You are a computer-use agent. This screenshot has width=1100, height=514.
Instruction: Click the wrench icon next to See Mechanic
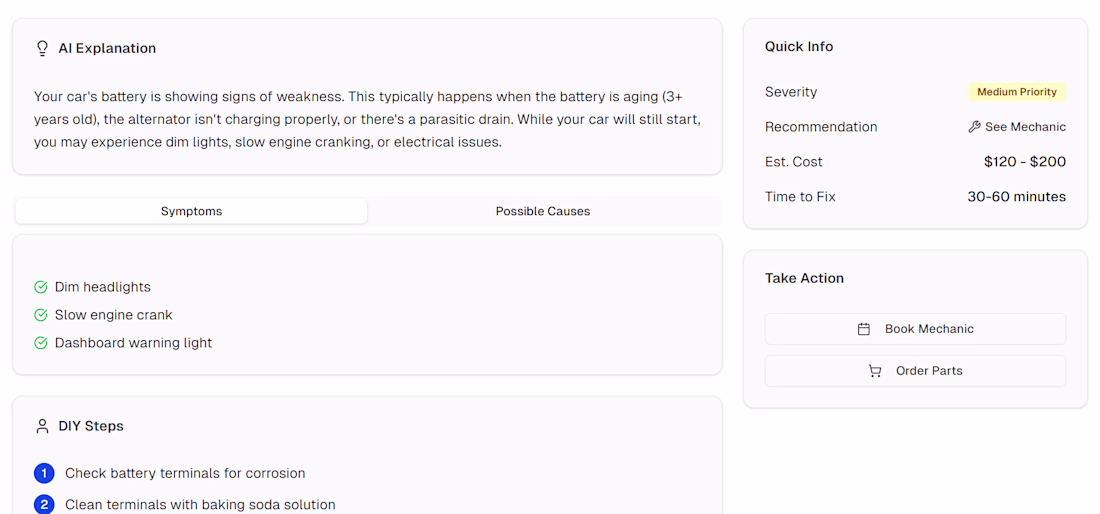975,127
